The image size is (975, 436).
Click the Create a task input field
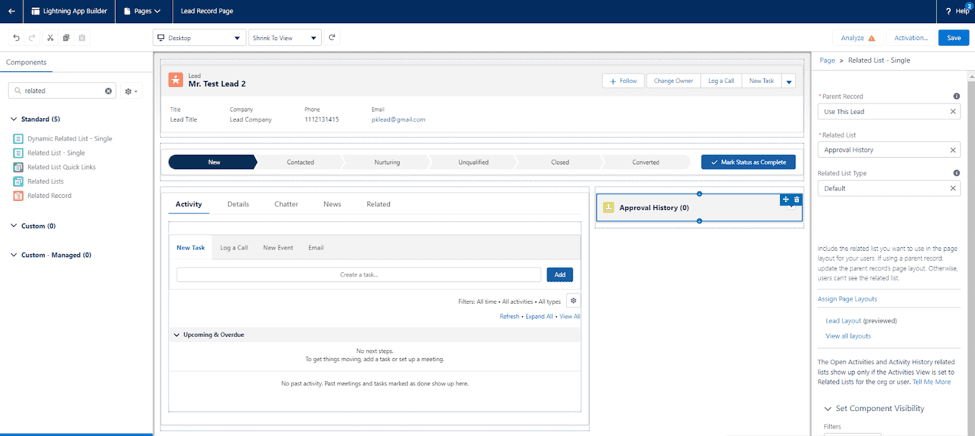coord(359,275)
